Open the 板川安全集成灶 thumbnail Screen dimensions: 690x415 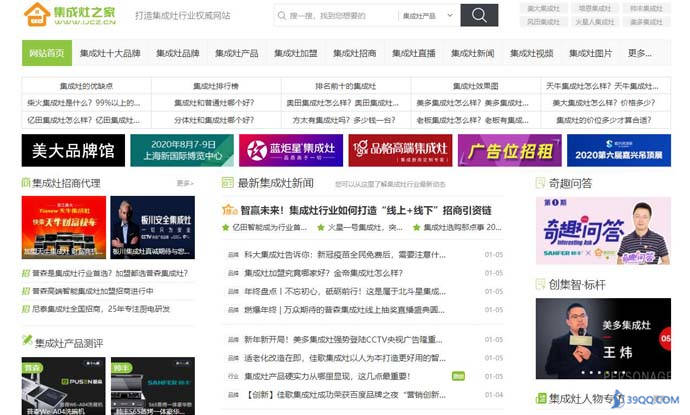click(x=153, y=228)
